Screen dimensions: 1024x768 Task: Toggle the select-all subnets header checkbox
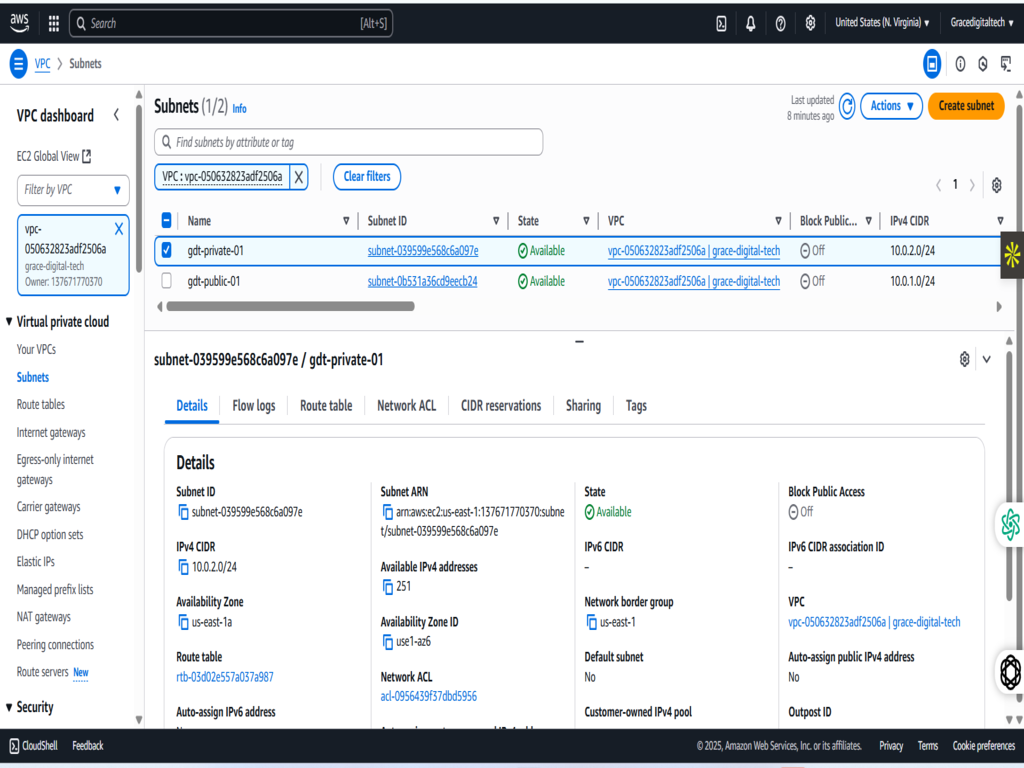point(167,221)
